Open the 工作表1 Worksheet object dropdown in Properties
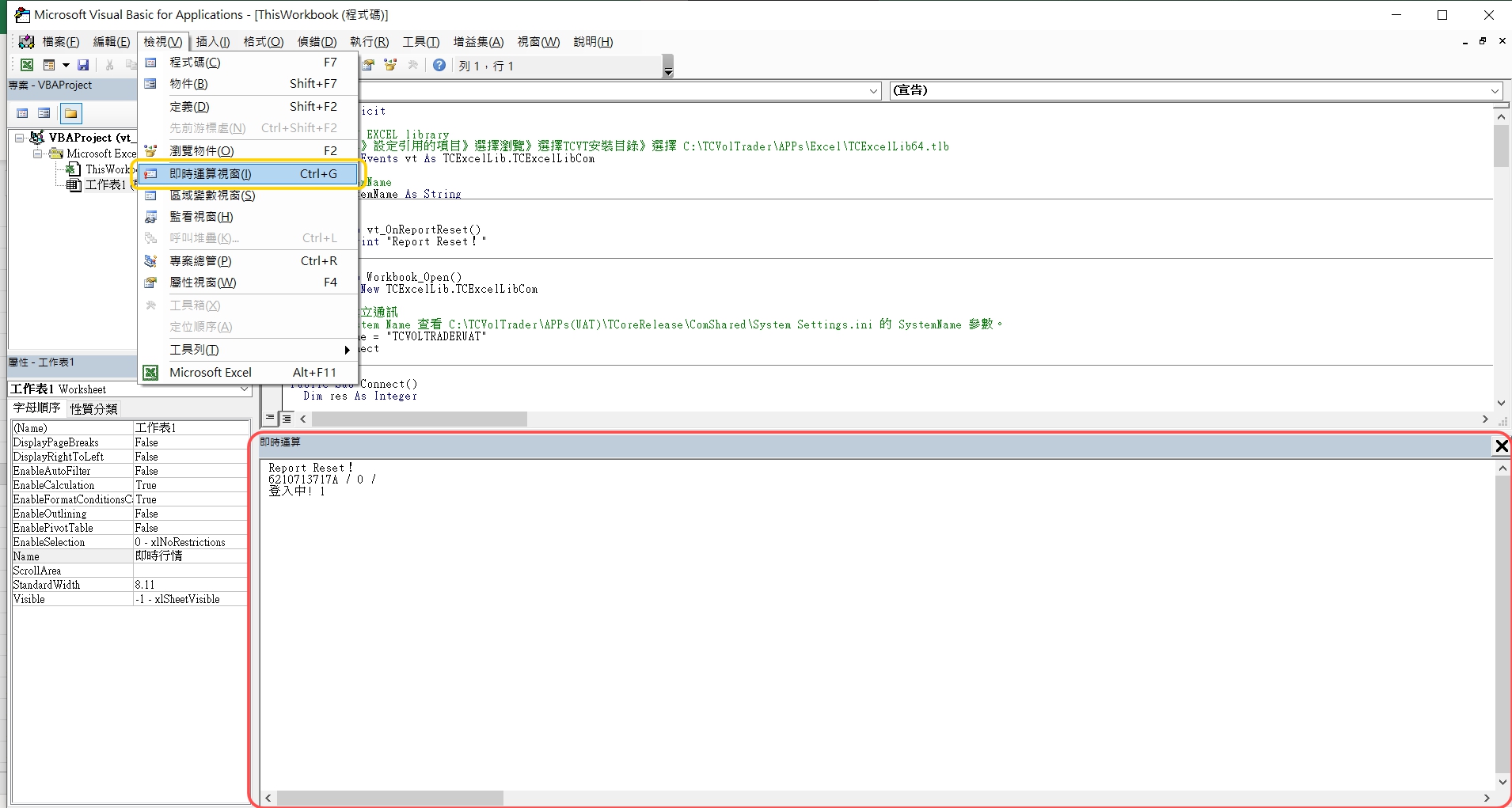This screenshot has height=808, width=1512. (x=244, y=389)
